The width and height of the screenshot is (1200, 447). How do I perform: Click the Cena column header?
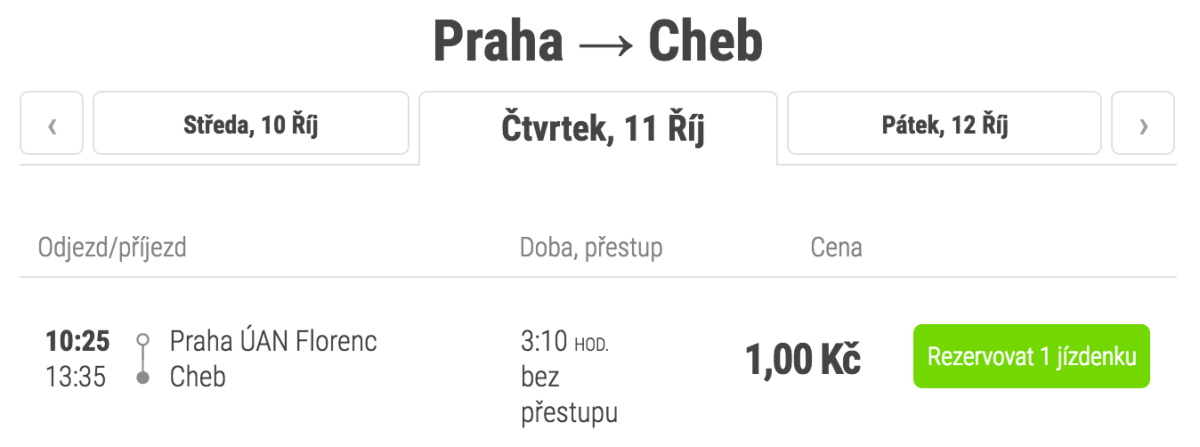point(836,247)
